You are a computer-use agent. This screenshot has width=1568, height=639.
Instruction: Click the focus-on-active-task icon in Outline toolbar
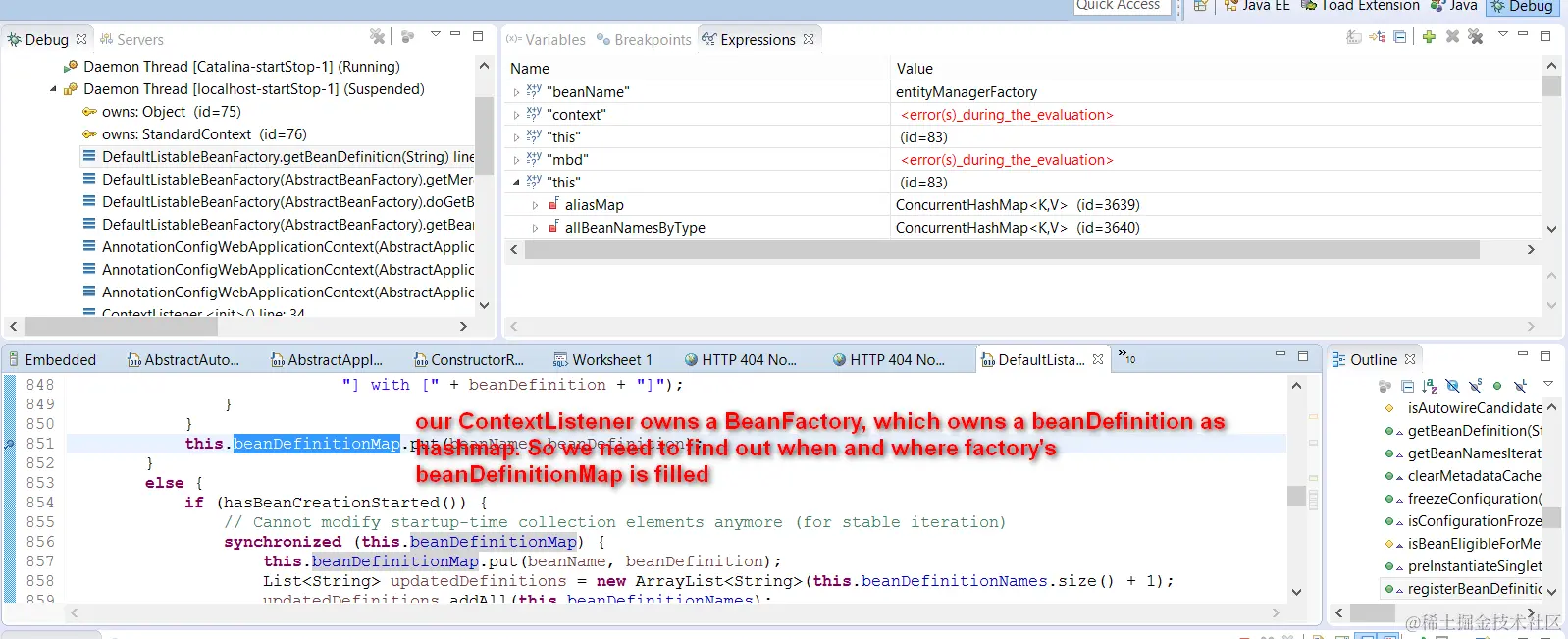[1385, 386]
